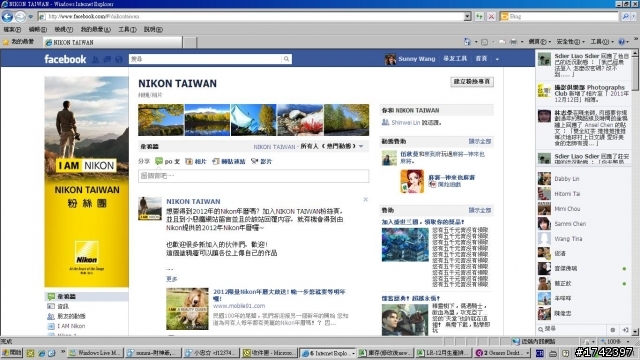Open Facebook messages icon

tap(107, 60)
